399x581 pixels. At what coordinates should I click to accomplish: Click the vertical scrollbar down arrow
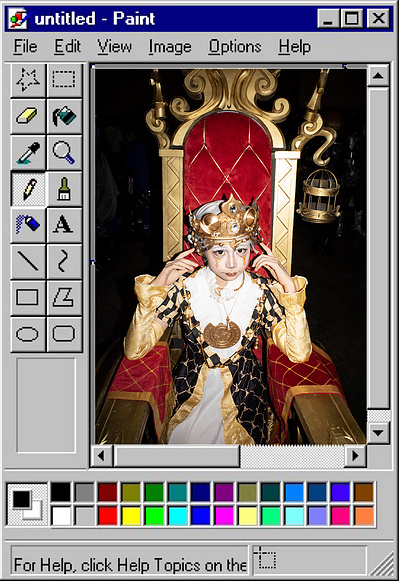pos(378,432)
